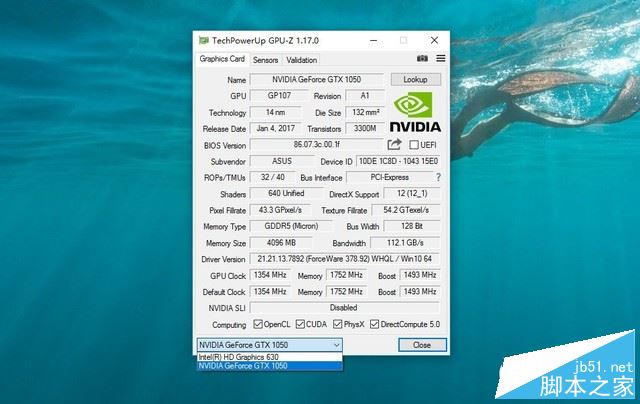Select Intel(R) HD Graphics 630 option
This screenshot has height=404, width=640.
pyautogui.click(x=269, y=357)
